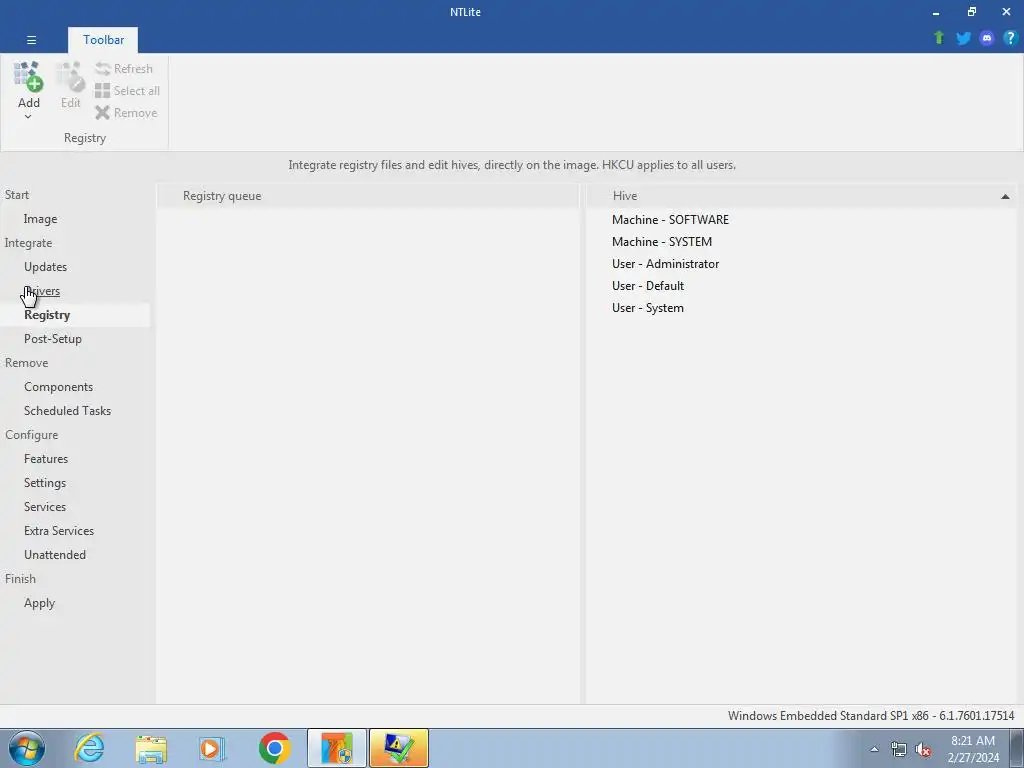Screen dimensions: 1024x768
Task: Select the Registry page
Action: tap(47, 315)
